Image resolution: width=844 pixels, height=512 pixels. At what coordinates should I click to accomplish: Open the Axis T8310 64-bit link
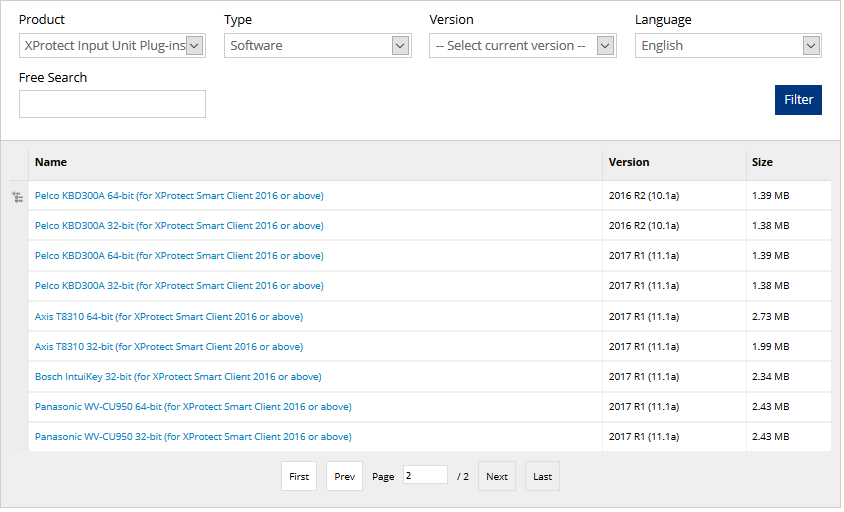[169, 317]
